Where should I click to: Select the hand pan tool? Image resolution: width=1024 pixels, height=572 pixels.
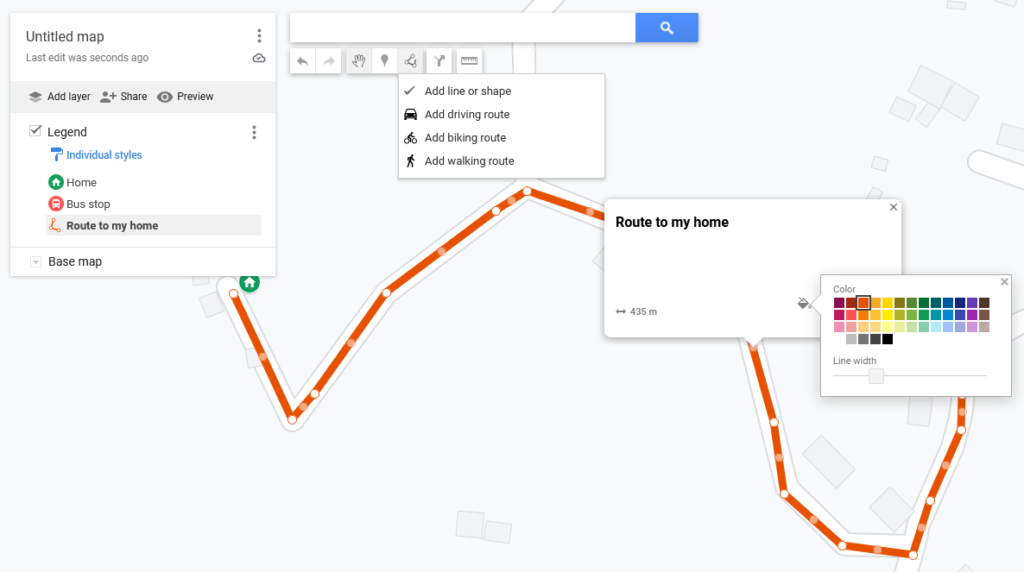[x=359, y=61]
